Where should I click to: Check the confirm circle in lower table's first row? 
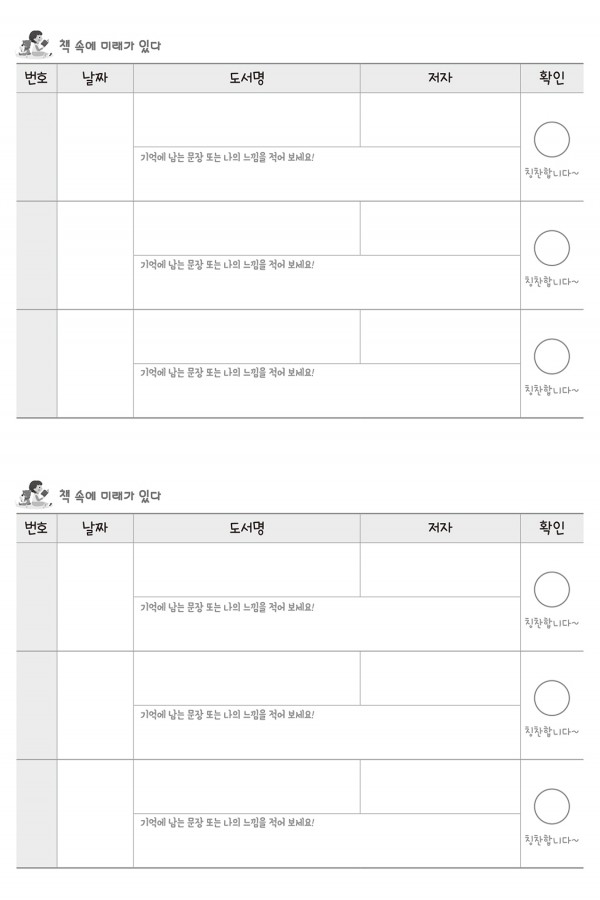(551, 589)
